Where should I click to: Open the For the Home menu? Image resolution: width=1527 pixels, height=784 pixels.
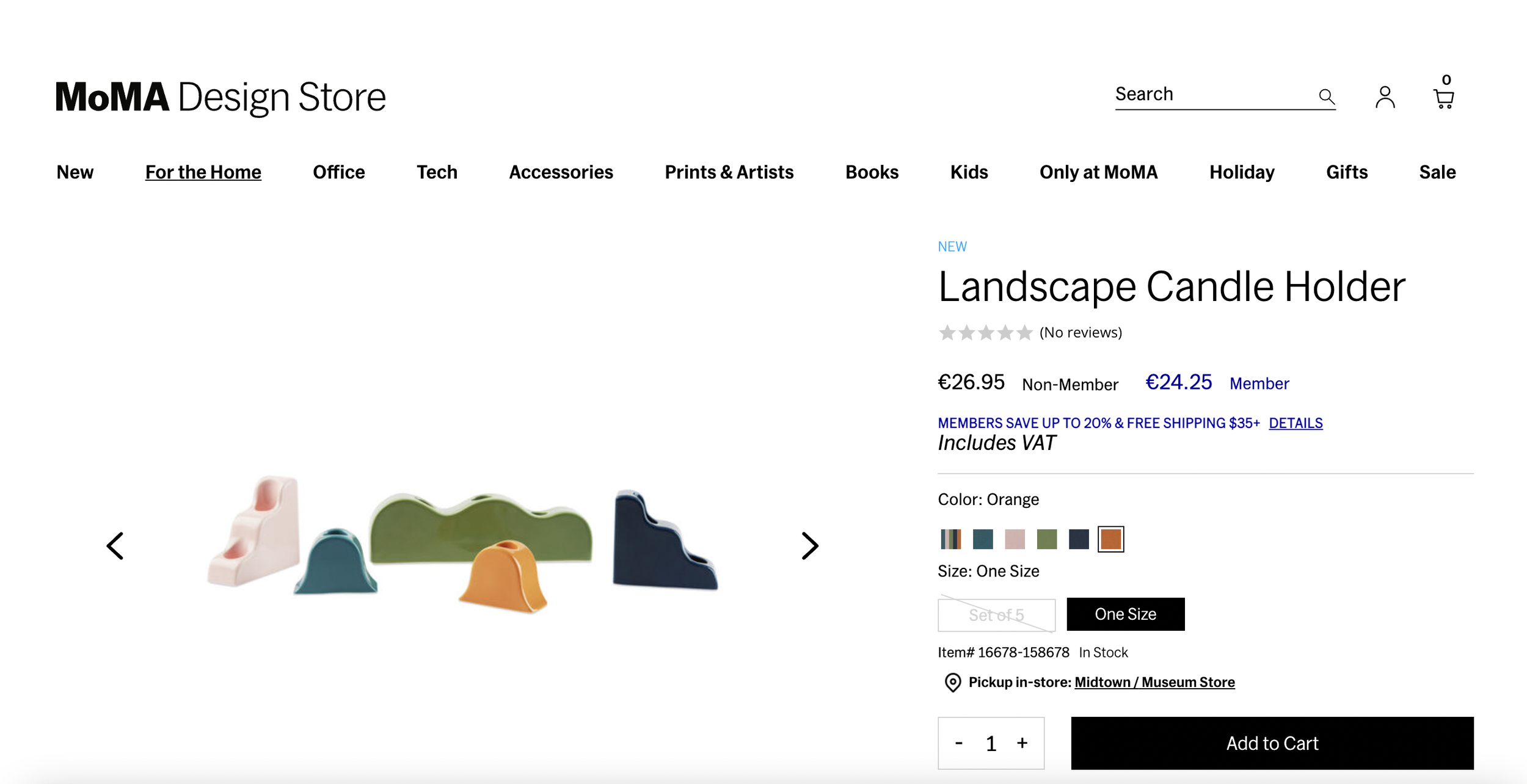tap(203, 172)
